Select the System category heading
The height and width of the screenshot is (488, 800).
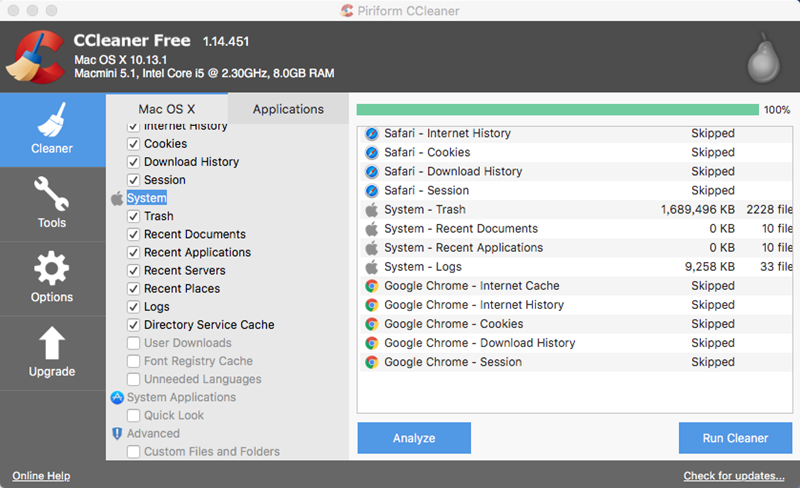[x=146, y=198]
